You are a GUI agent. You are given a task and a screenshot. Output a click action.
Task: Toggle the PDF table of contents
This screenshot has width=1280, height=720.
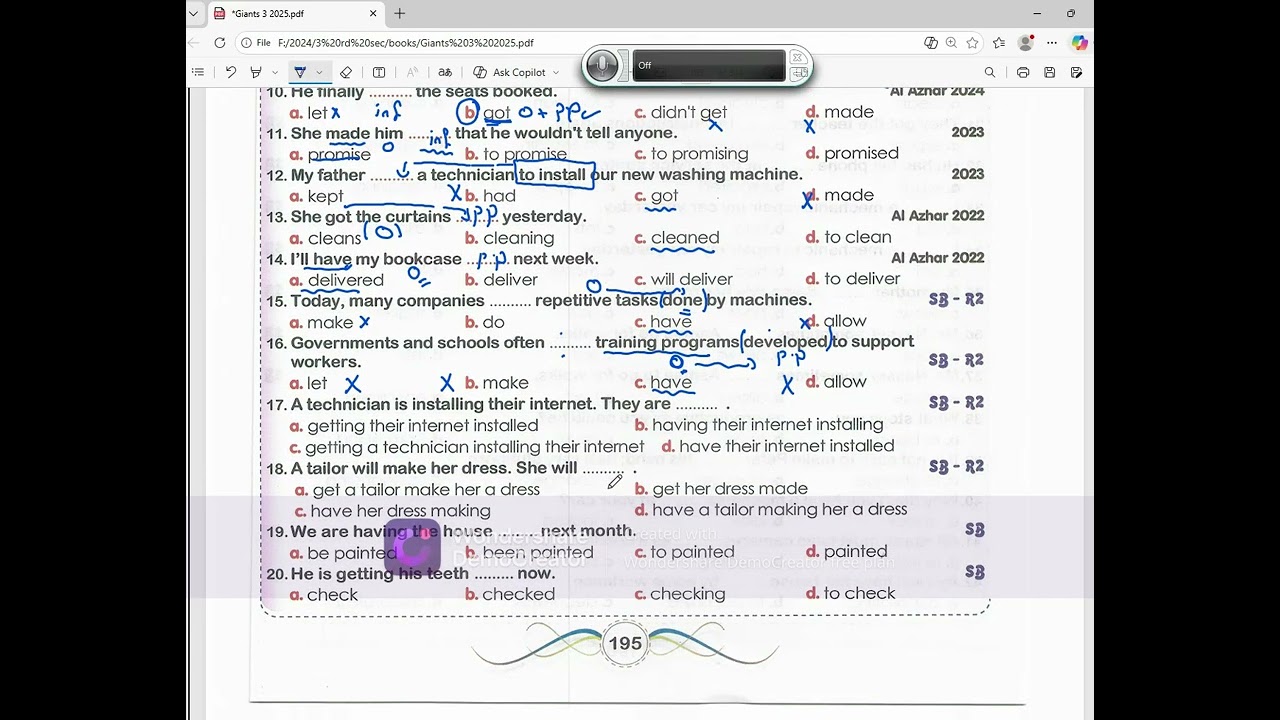coord(198,72)
